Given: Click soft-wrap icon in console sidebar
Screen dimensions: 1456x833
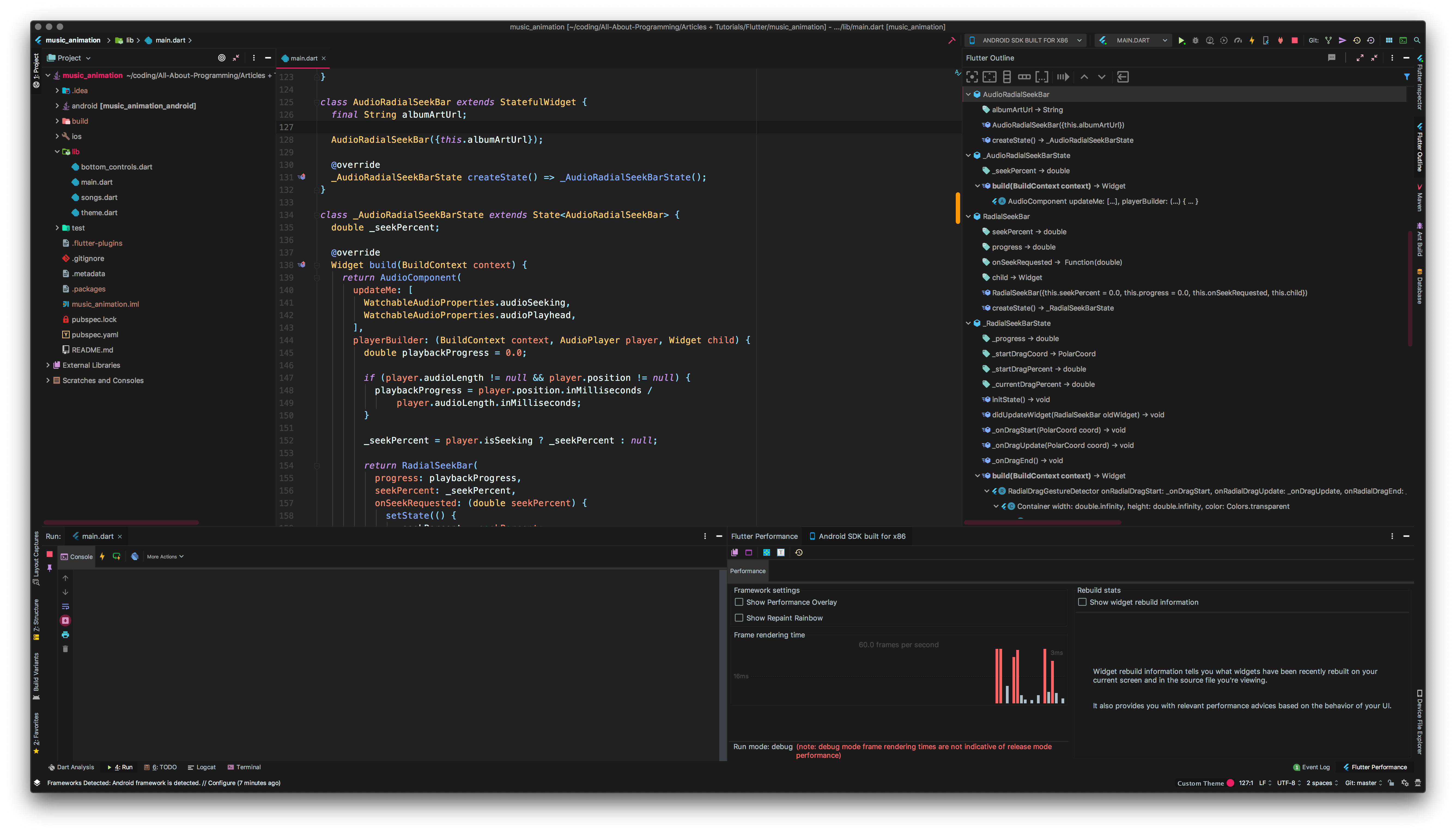Looking at the screenshot, I should pos(65,606).
